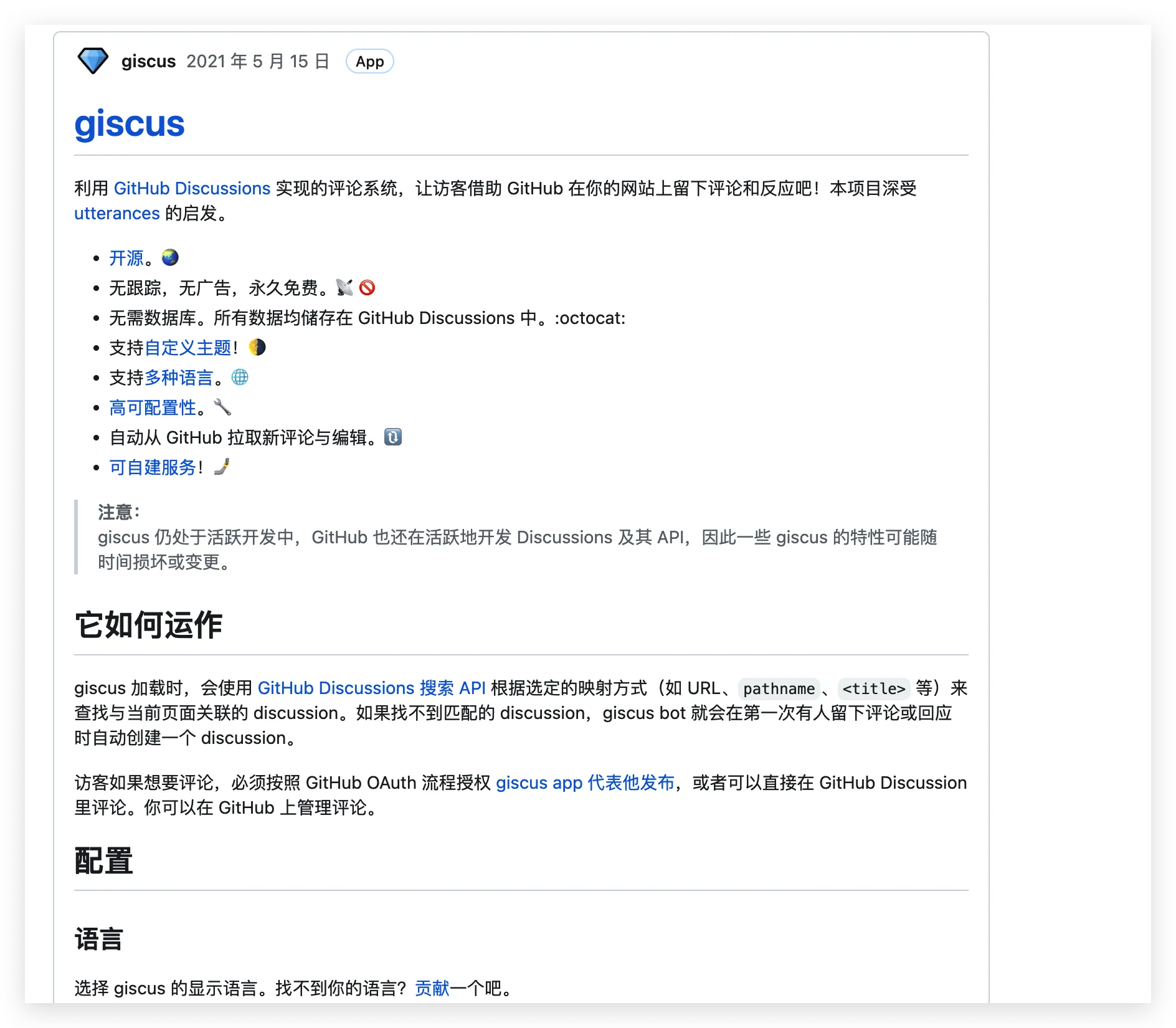
Task: Click the globe emoji after 开源
Action: (170, 257)
